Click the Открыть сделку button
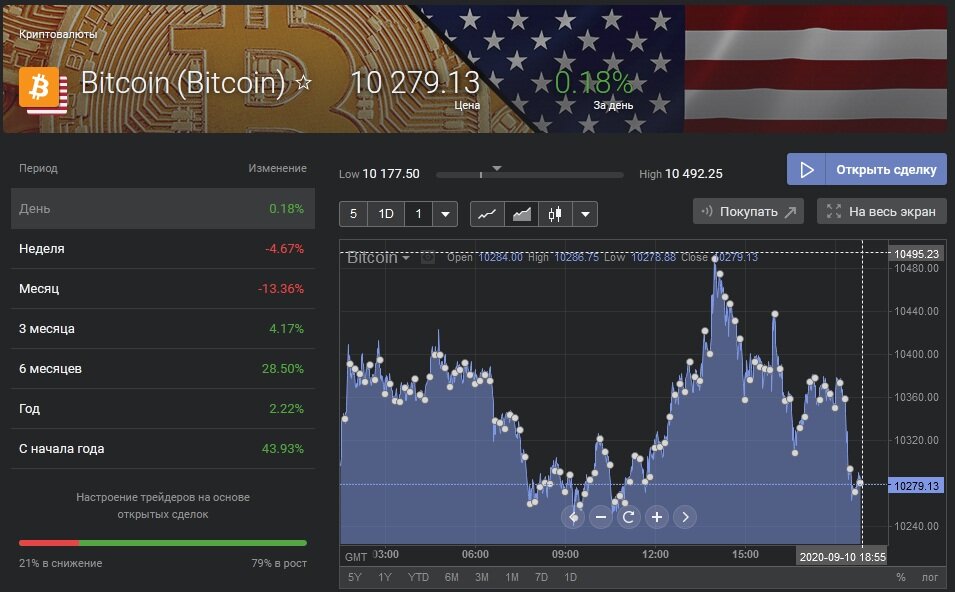Screen dimensions: 955x592 [x=866, y=169]
